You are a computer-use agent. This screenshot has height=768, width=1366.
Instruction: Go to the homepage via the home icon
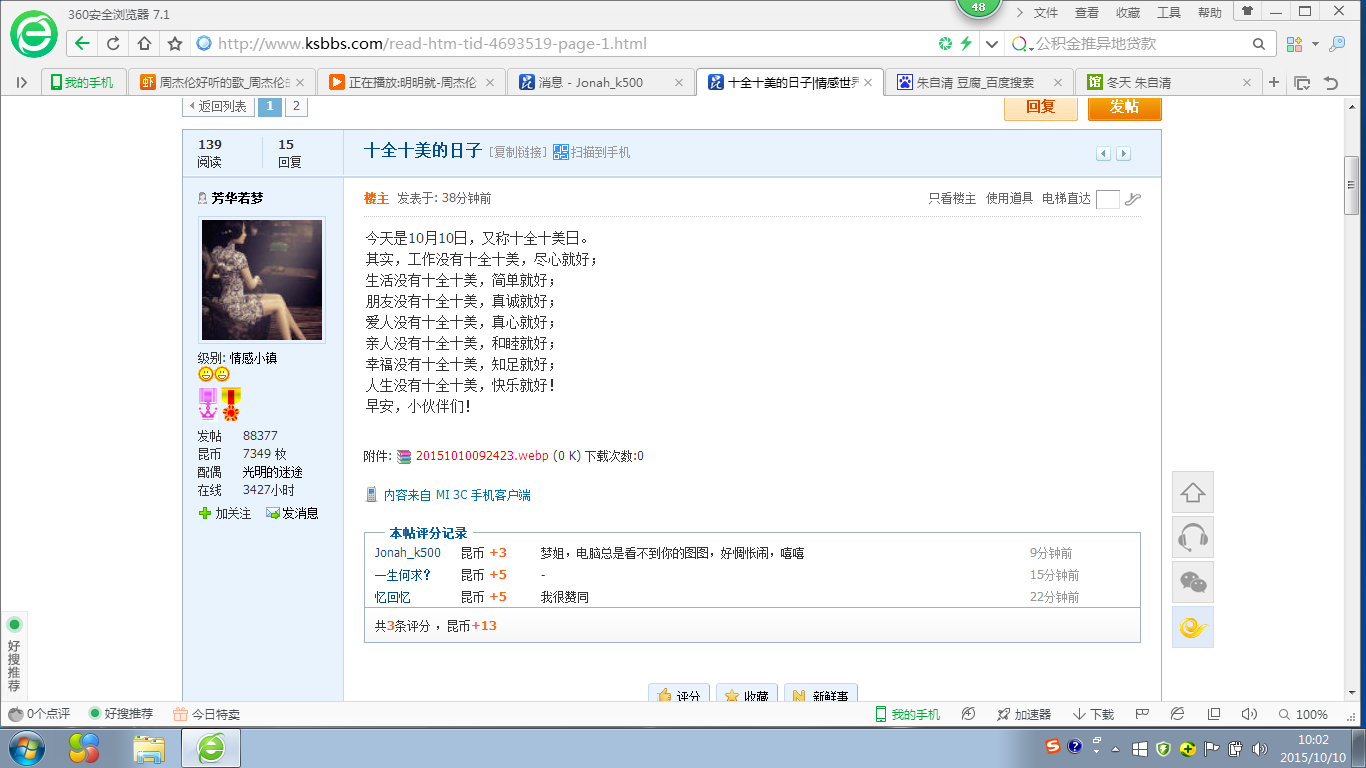pos(144,44)
